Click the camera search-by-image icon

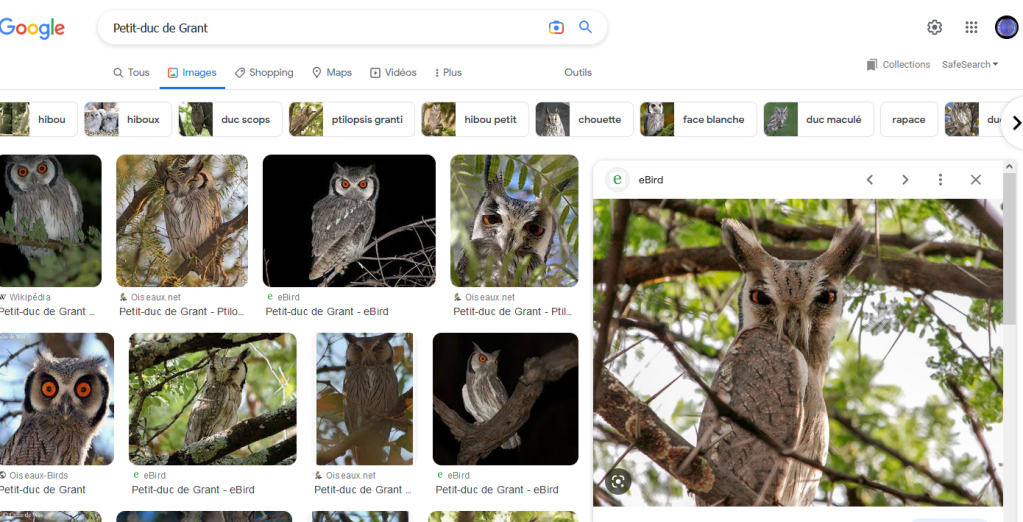556,28
